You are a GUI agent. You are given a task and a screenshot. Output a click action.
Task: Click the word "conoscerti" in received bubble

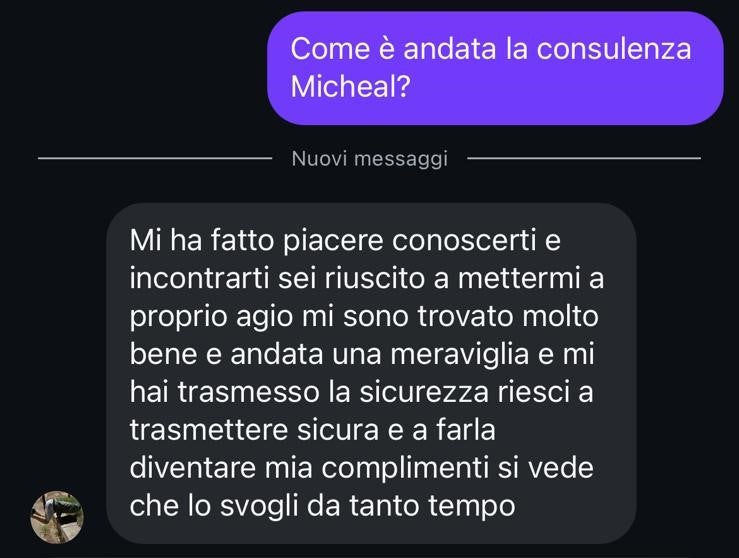coord(464,240)
